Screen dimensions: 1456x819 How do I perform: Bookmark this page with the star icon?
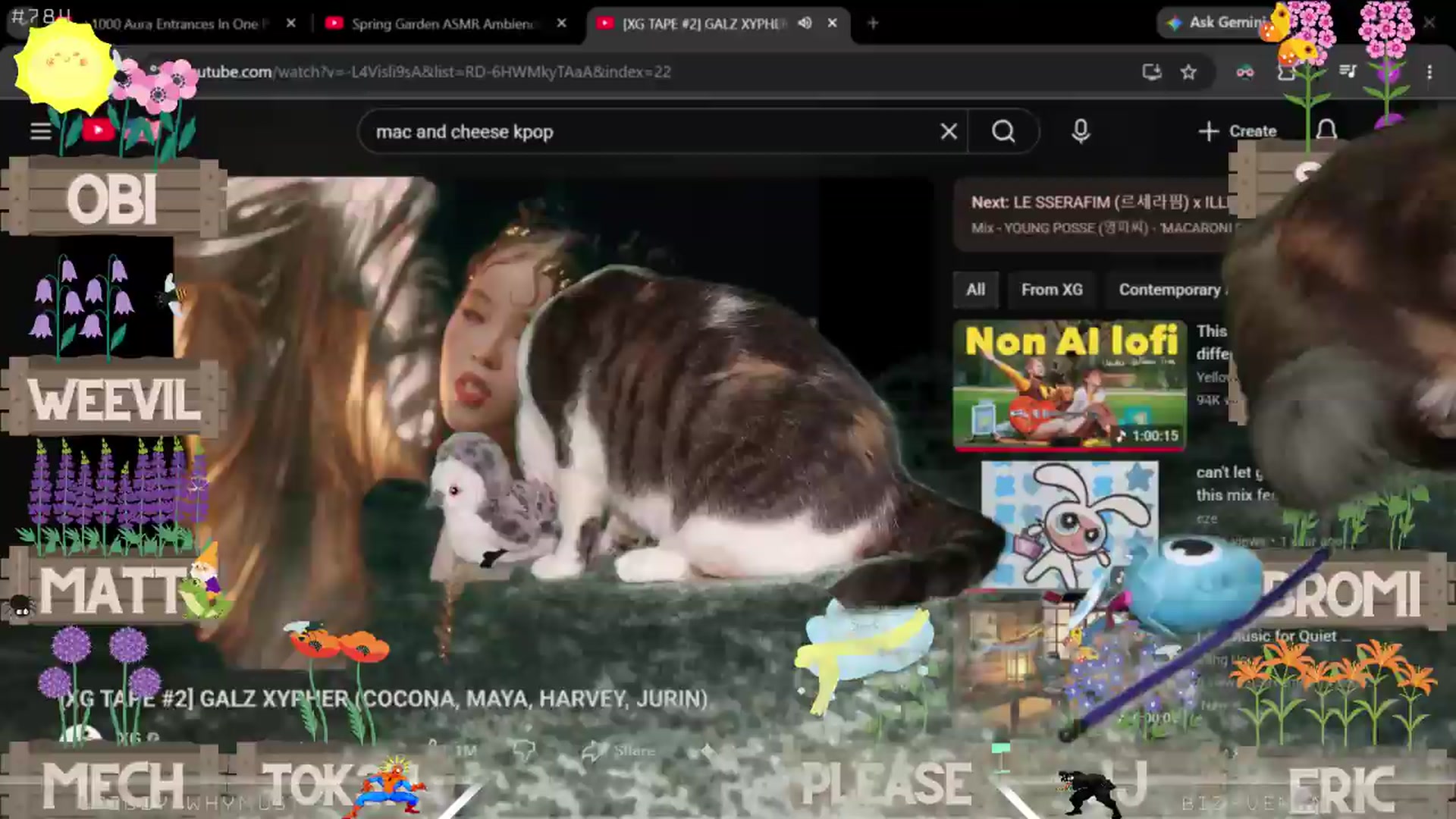coord(1188,72)
